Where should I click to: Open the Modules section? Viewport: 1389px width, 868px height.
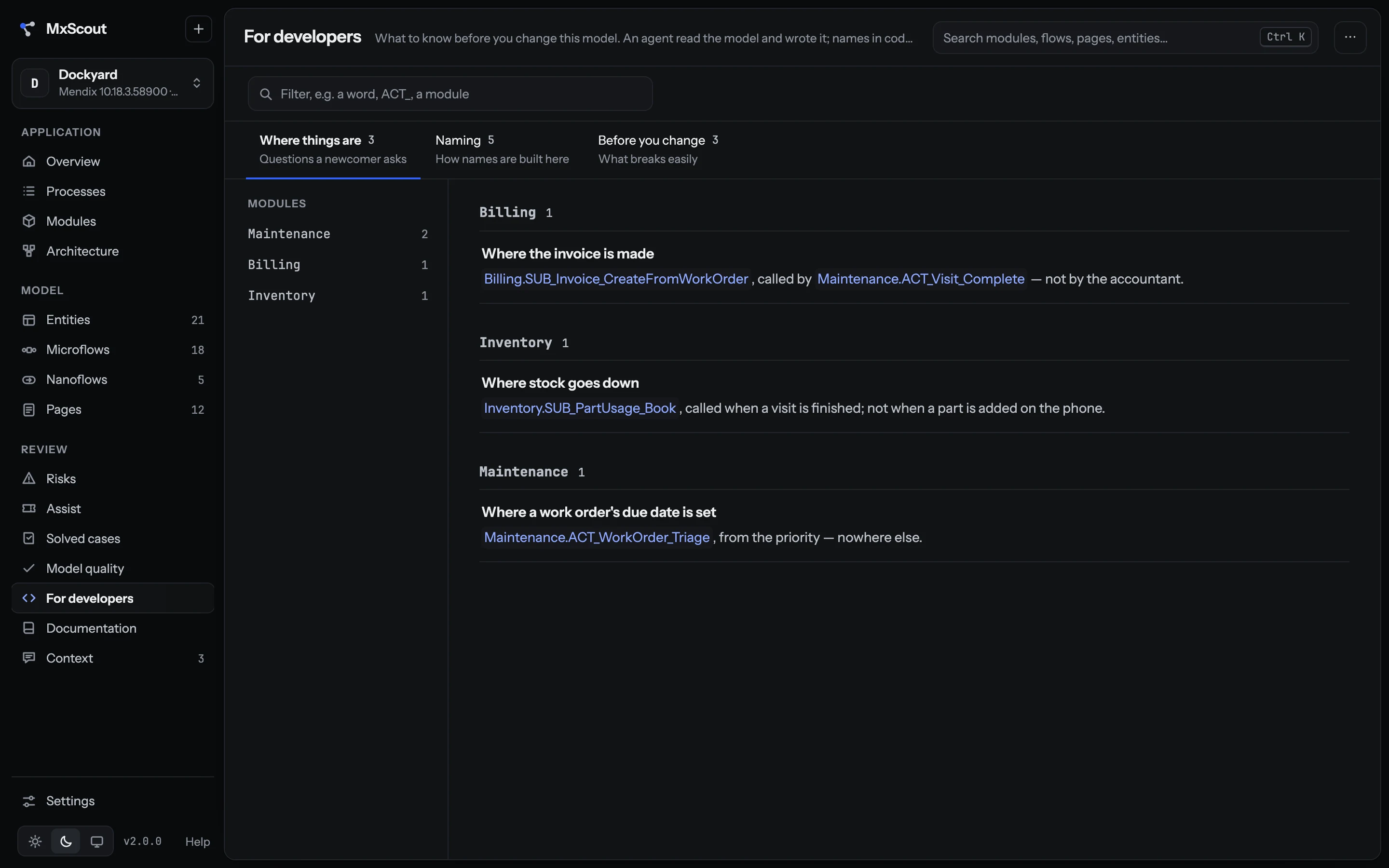112,221
